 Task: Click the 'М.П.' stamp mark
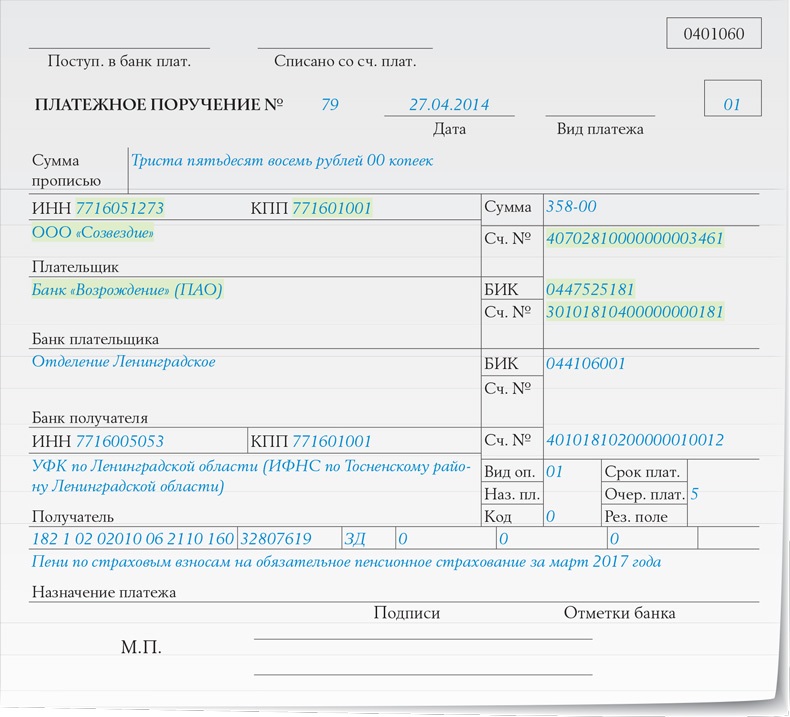[141, 647]
